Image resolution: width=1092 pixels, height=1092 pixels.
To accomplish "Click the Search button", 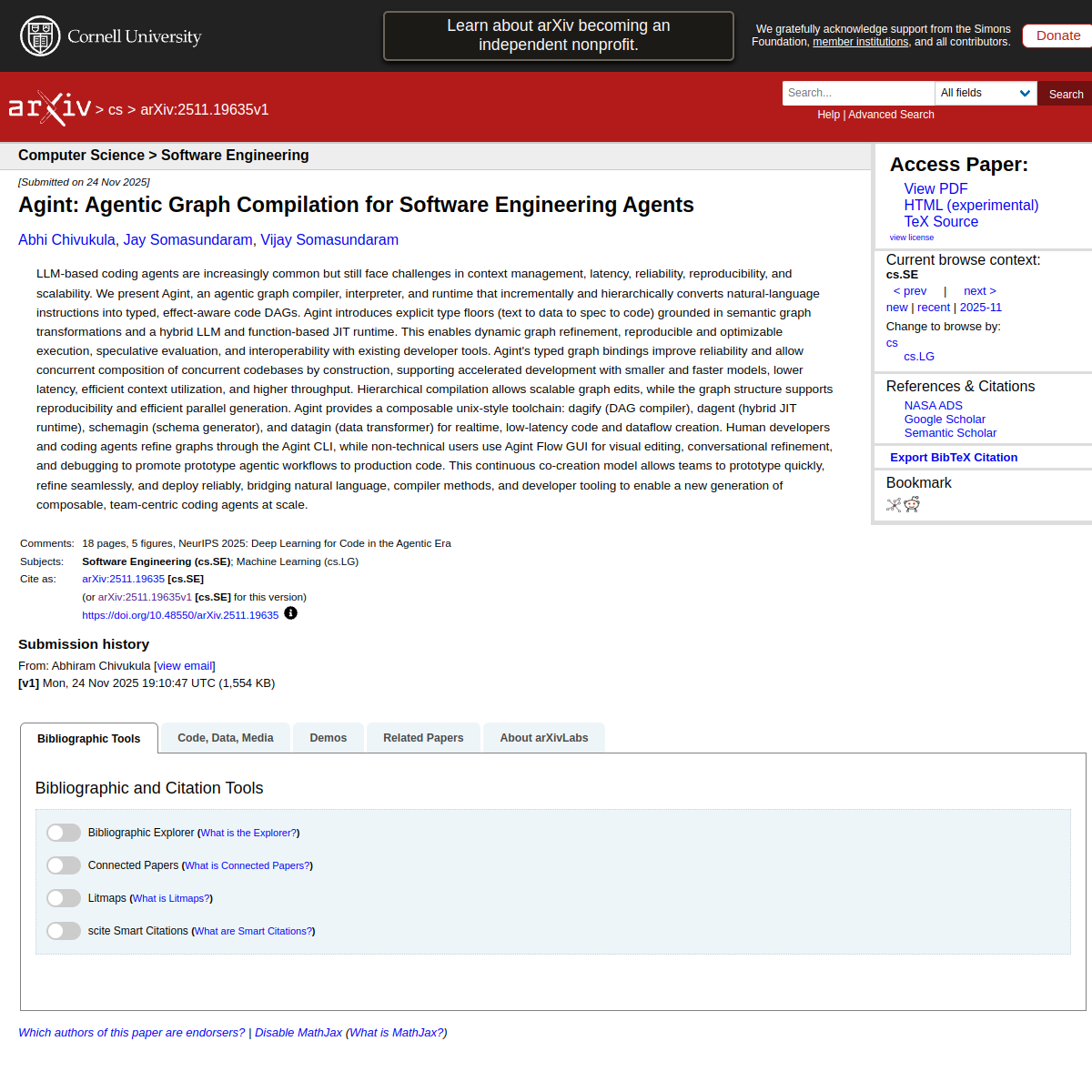I will 1066,94.
